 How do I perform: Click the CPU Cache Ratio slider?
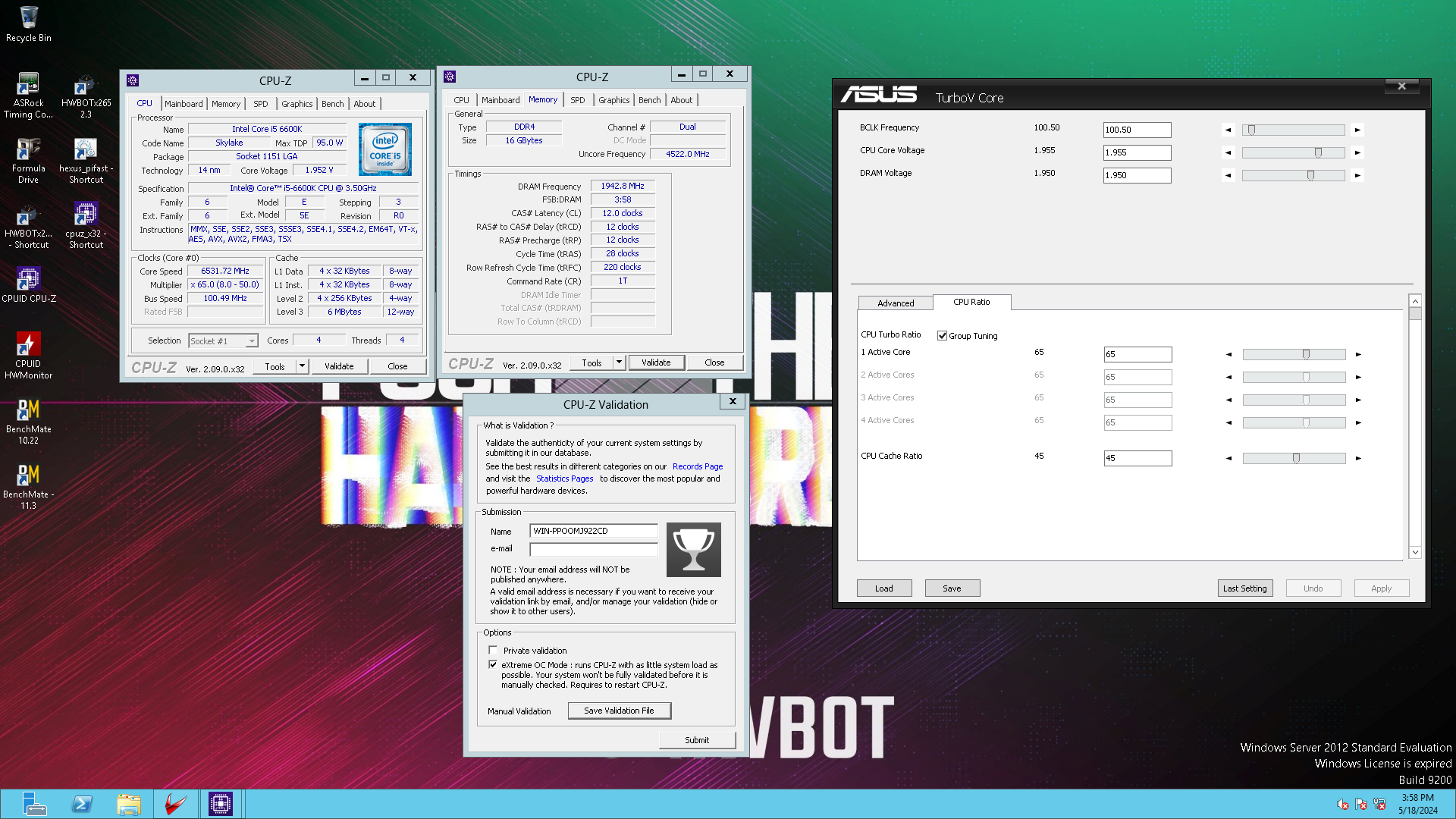point(1294,458)
